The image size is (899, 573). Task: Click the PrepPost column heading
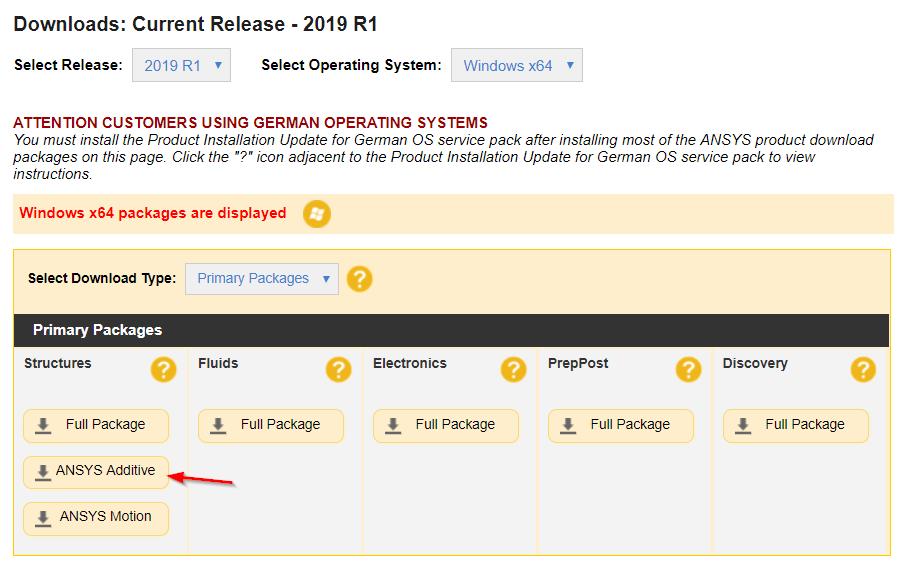578,363
